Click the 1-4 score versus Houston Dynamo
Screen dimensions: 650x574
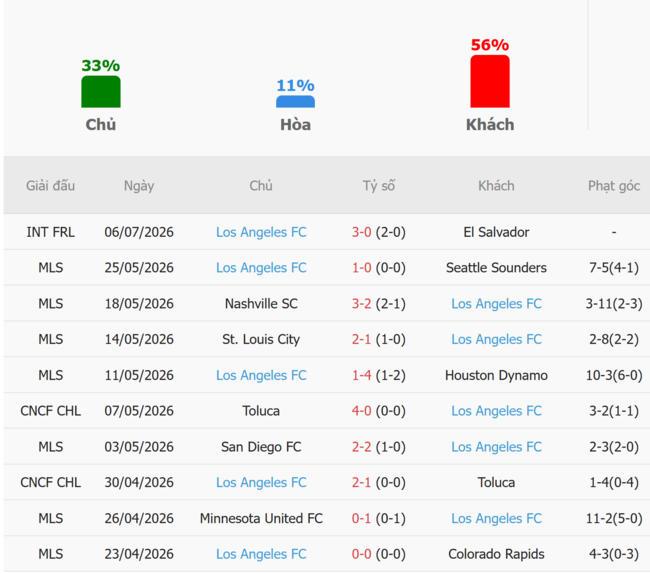coord(361,375)
